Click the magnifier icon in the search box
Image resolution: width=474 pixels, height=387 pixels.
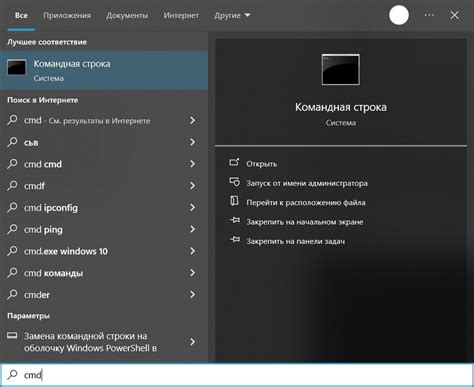[x=12, y=375]
